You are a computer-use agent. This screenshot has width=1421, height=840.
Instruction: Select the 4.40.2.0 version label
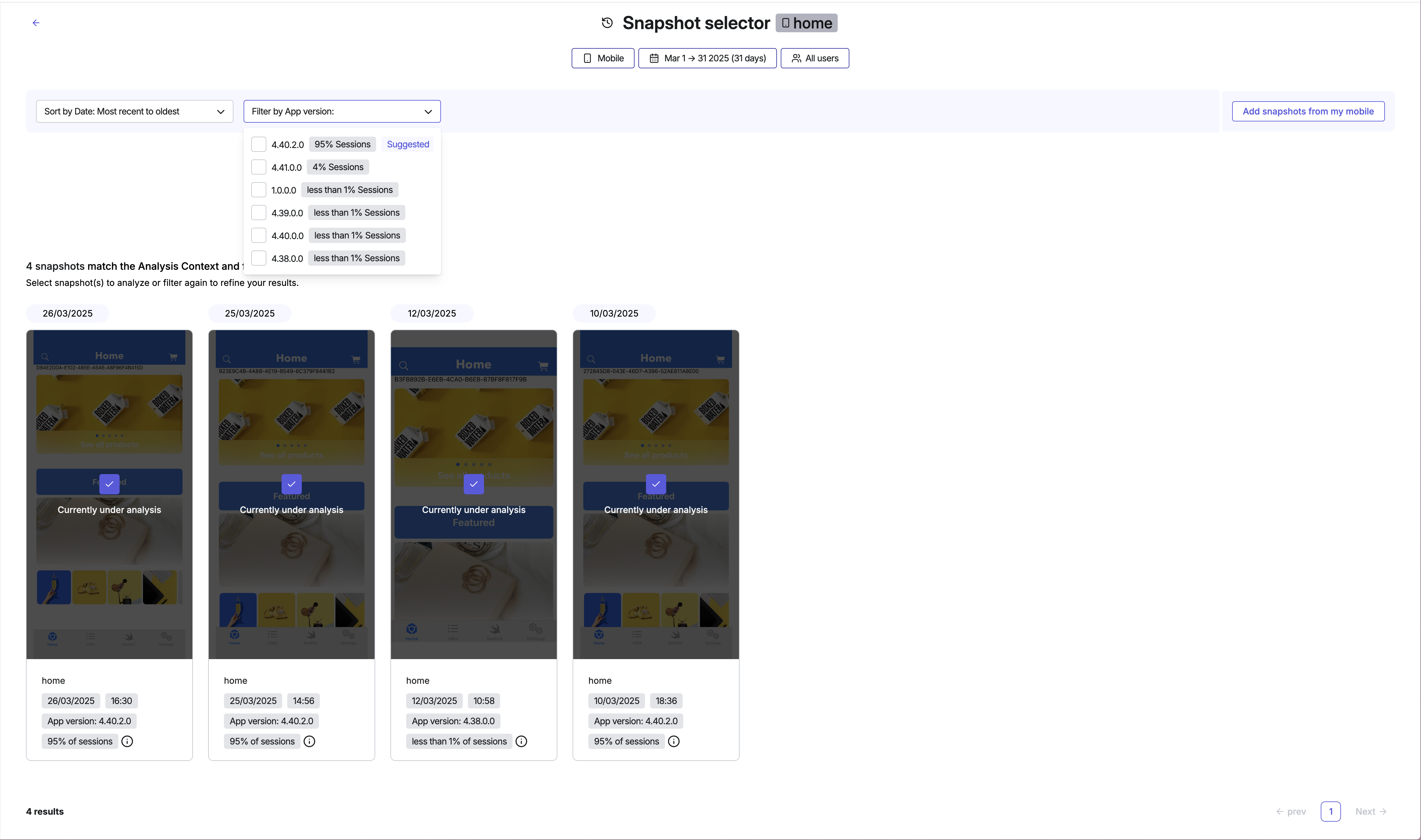tap(288, 145)
